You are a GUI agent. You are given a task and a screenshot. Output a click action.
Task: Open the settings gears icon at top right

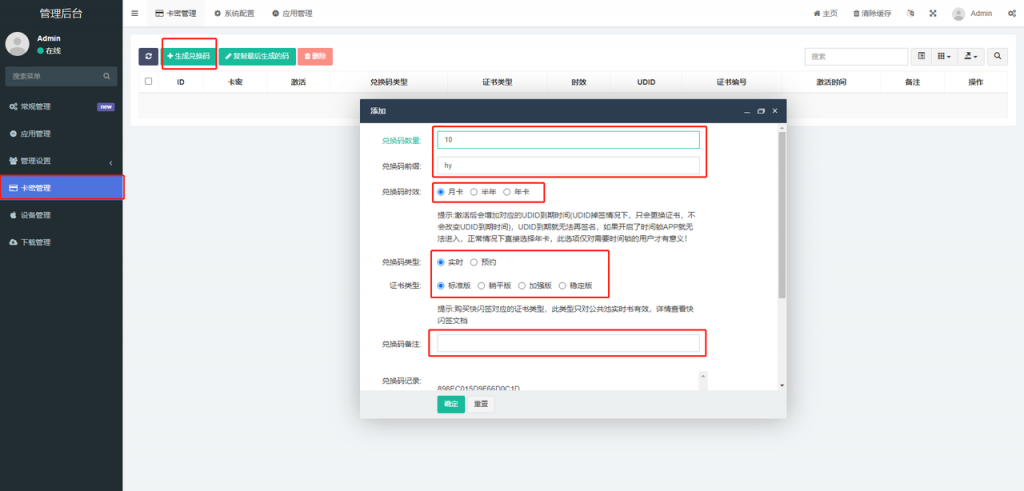pyautogui.click(x=1012, y=13)
